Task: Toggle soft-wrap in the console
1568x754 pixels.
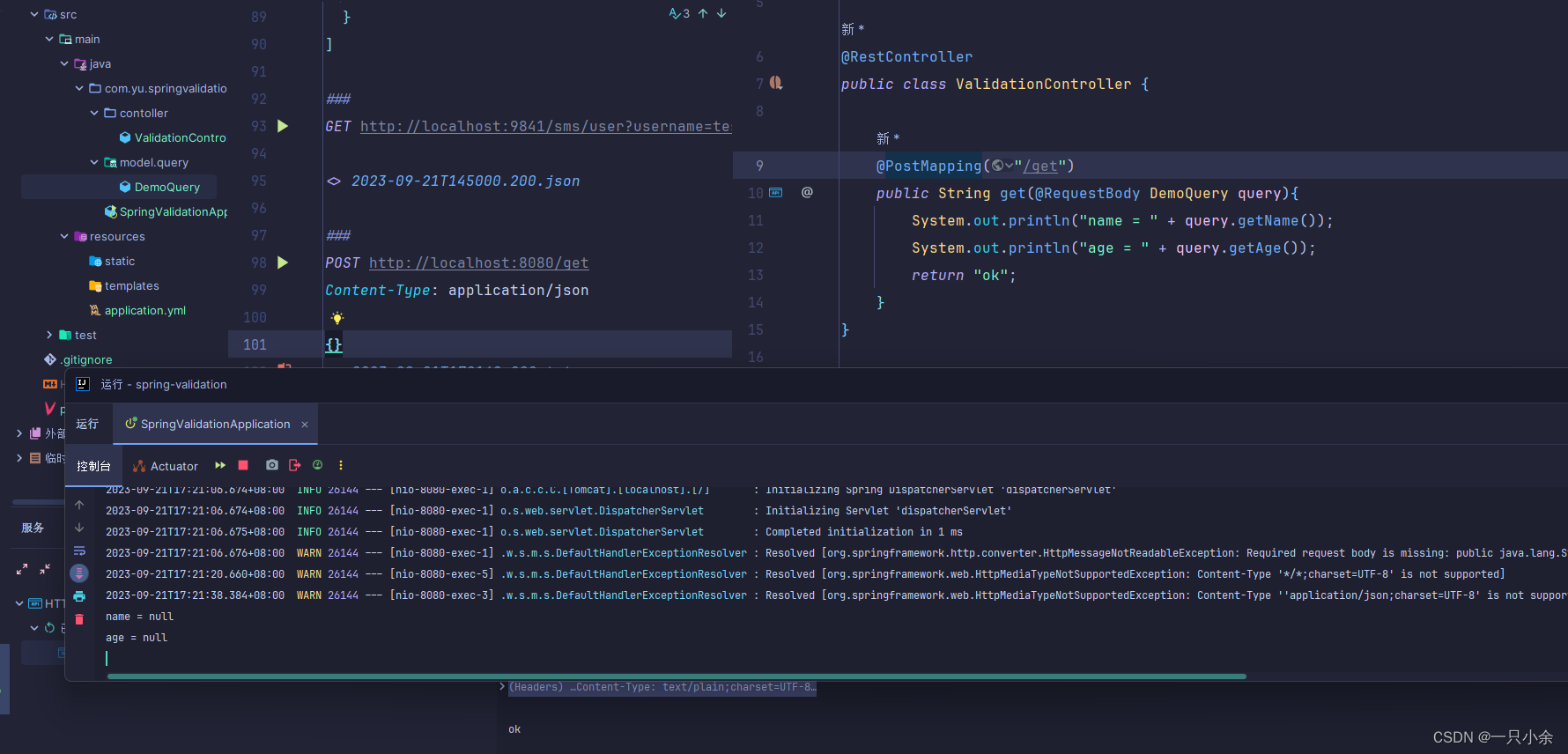Action: click(79, 551)
